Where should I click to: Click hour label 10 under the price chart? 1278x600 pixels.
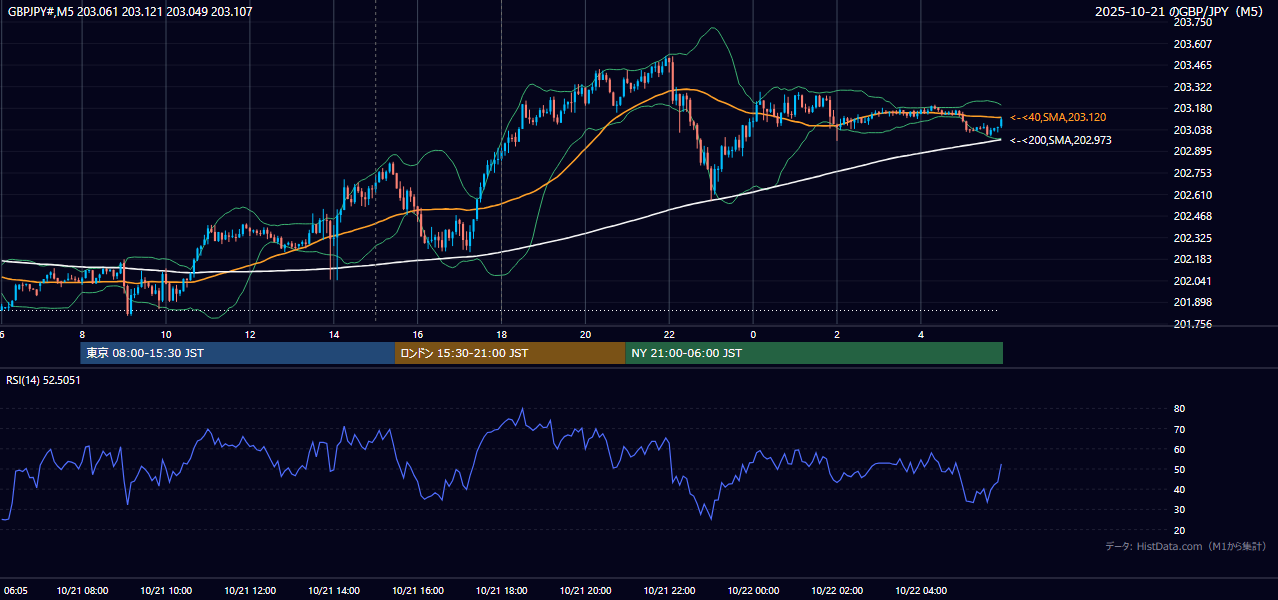(166, 335)
